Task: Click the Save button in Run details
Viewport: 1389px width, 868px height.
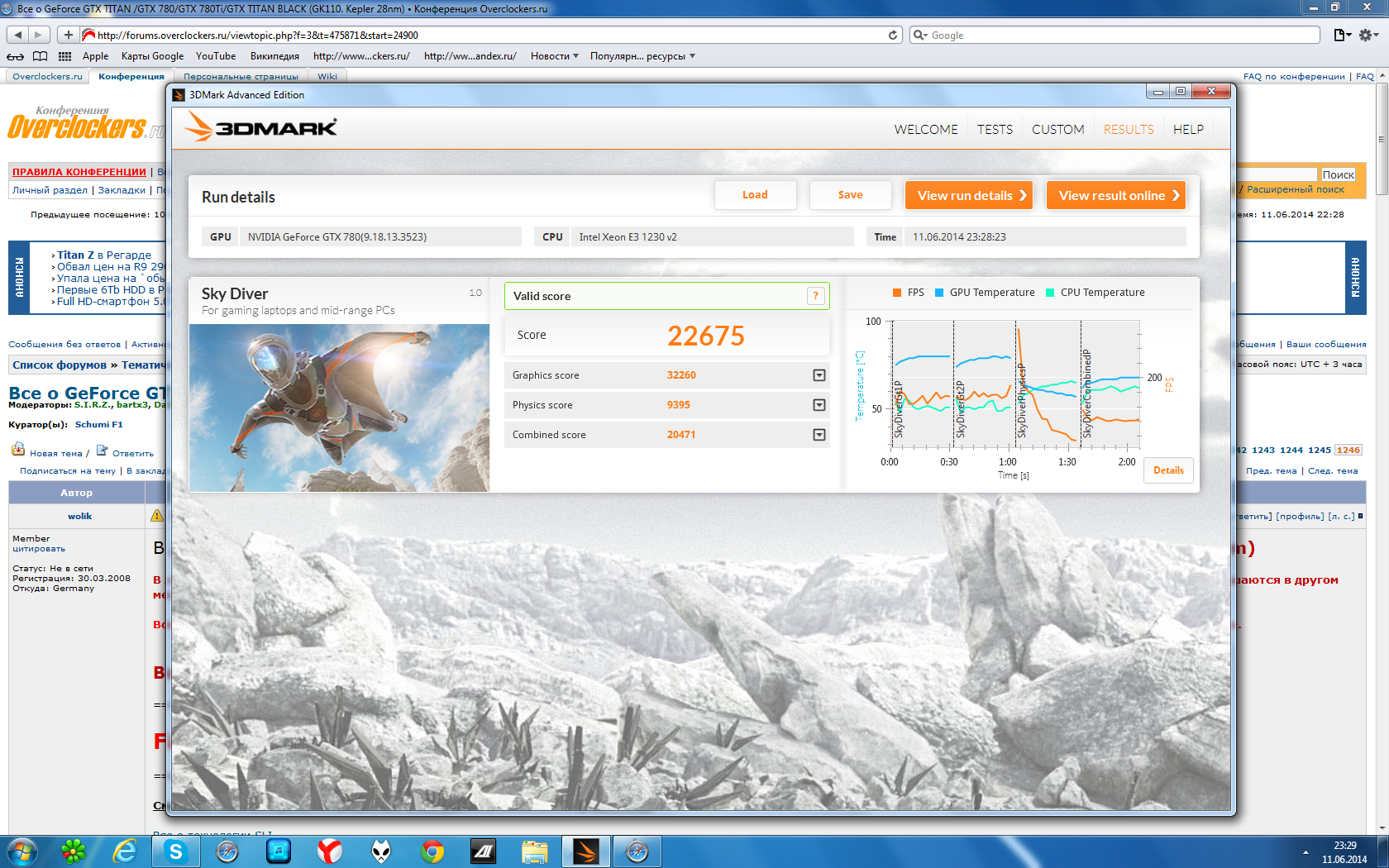Action: 850,195
